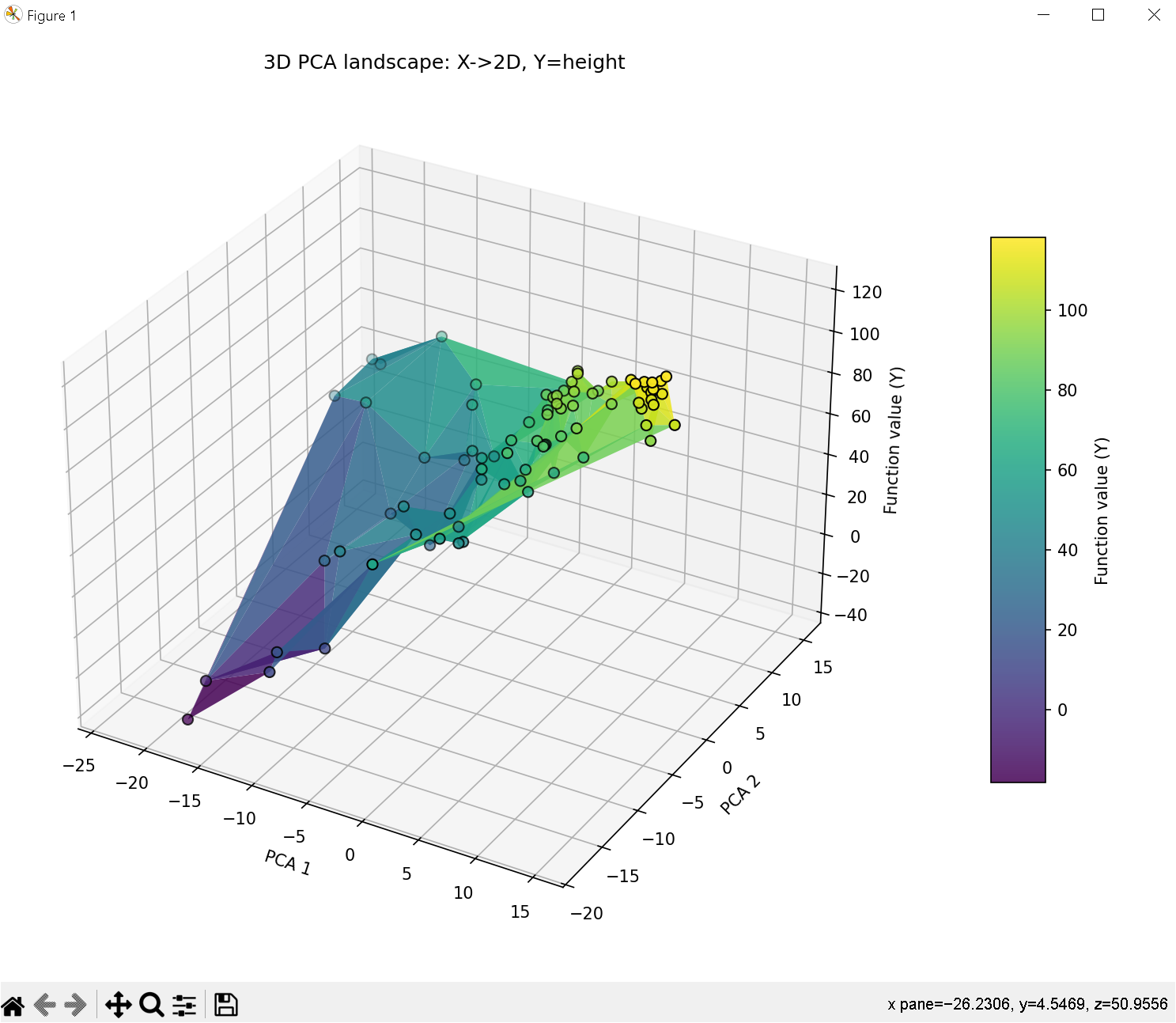Viewport: 1176px width, 1023px height.
Task: Select the Zoom to rectangle tool
Action: click(x=151, y=1005)
